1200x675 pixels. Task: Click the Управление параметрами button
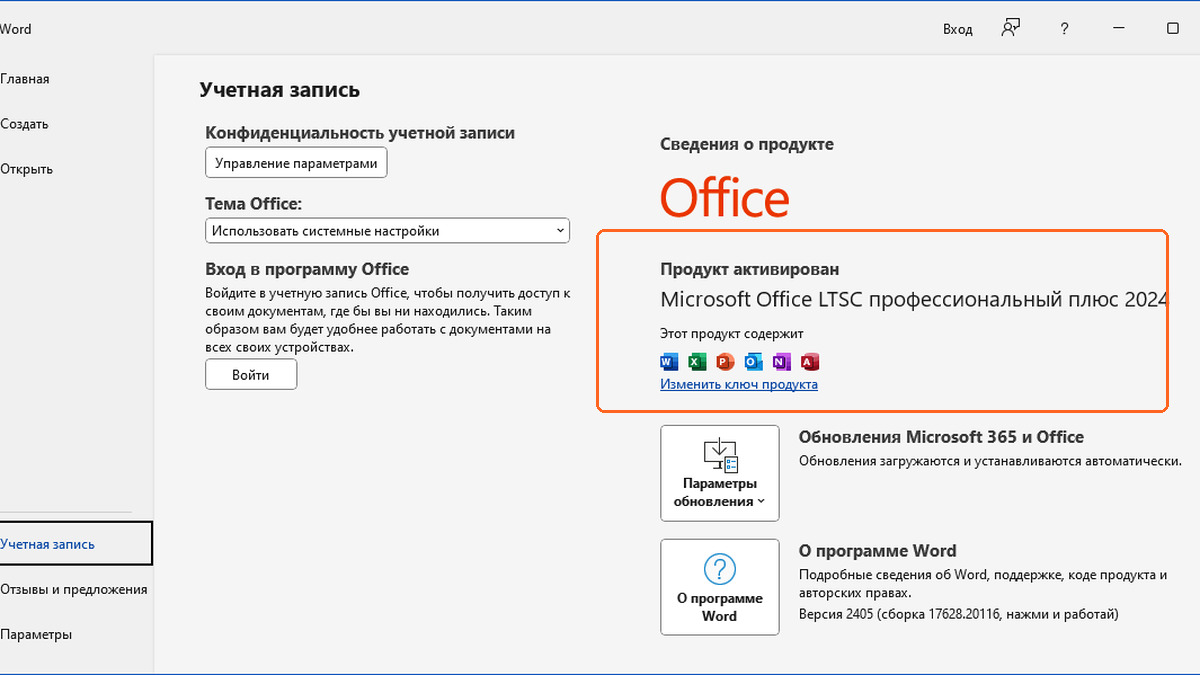pos(296,163)
